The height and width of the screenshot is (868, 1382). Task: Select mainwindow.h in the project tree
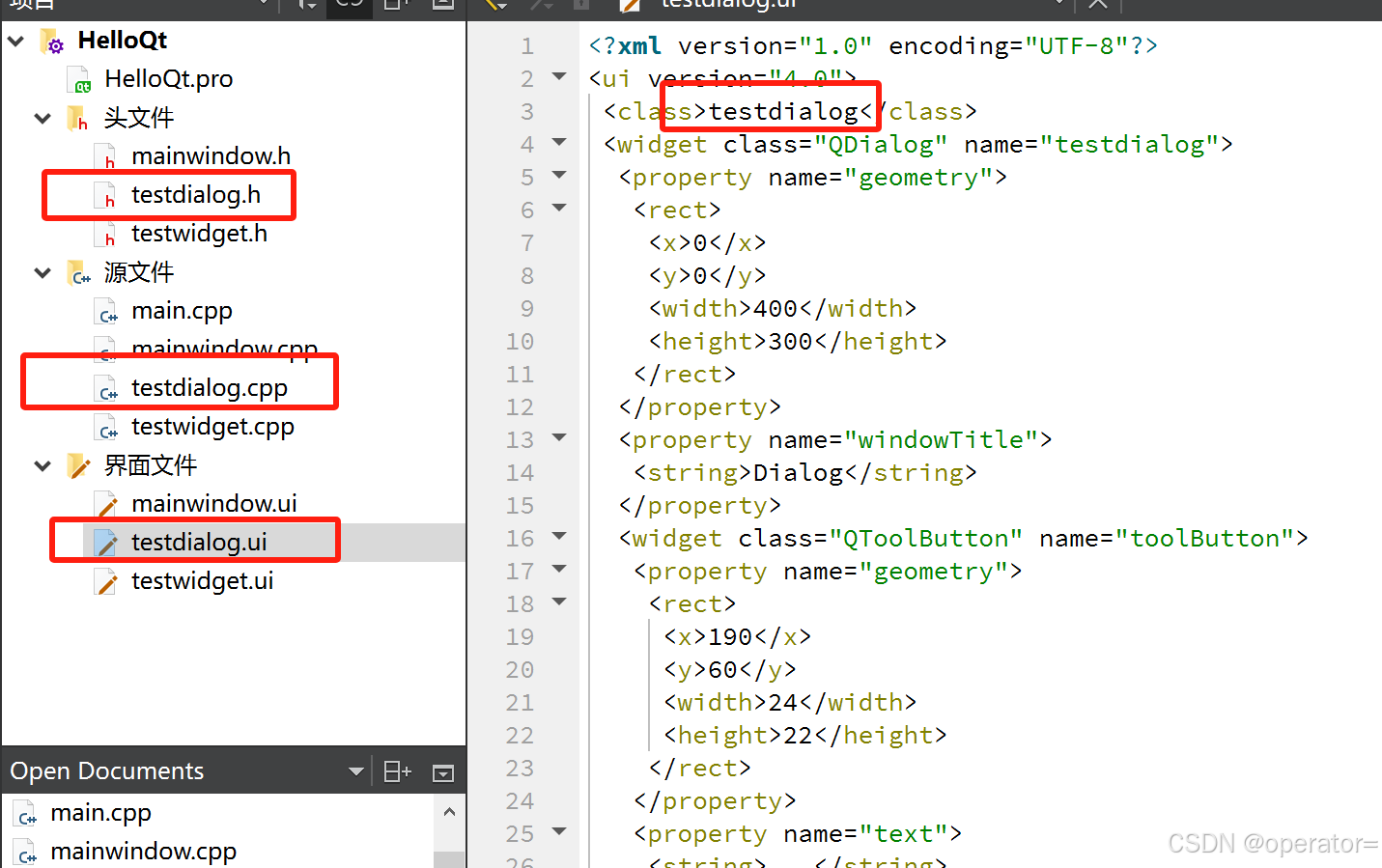[211, 156]
